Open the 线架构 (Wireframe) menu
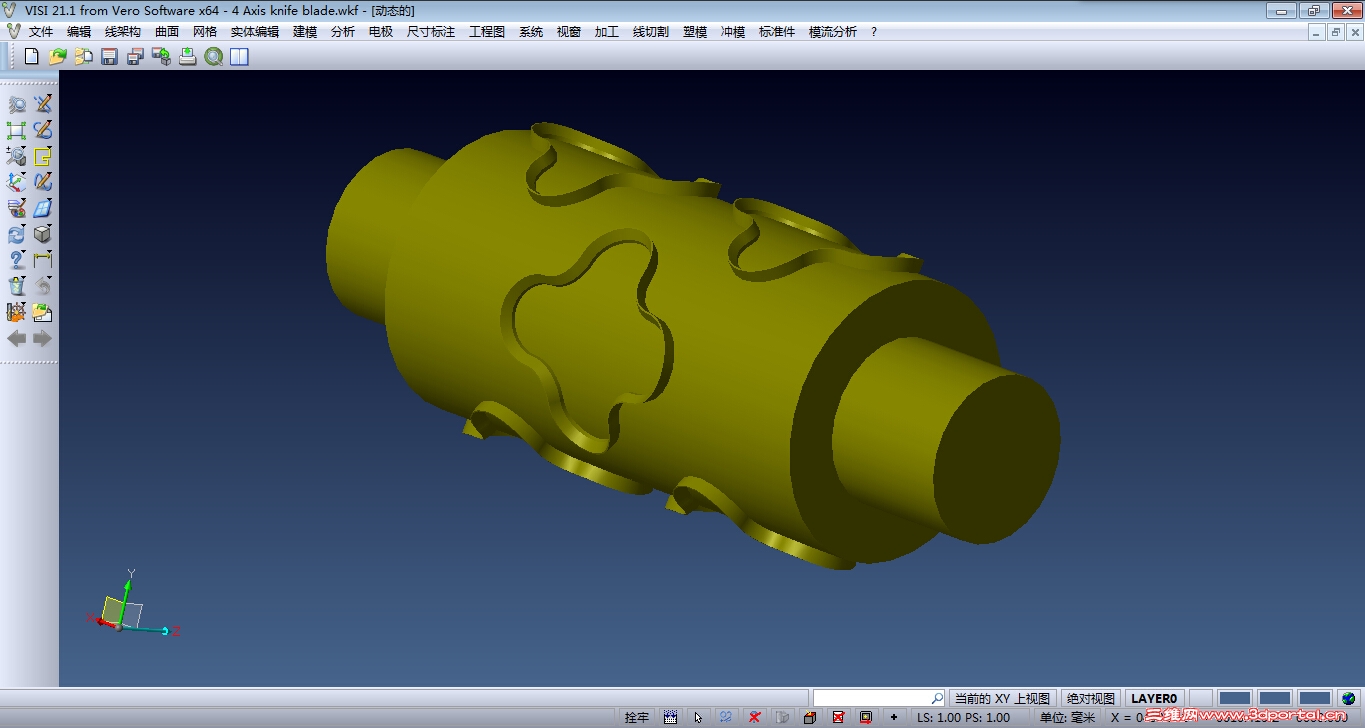This screenshot has height=728, width=1365. tap(123, 32)
